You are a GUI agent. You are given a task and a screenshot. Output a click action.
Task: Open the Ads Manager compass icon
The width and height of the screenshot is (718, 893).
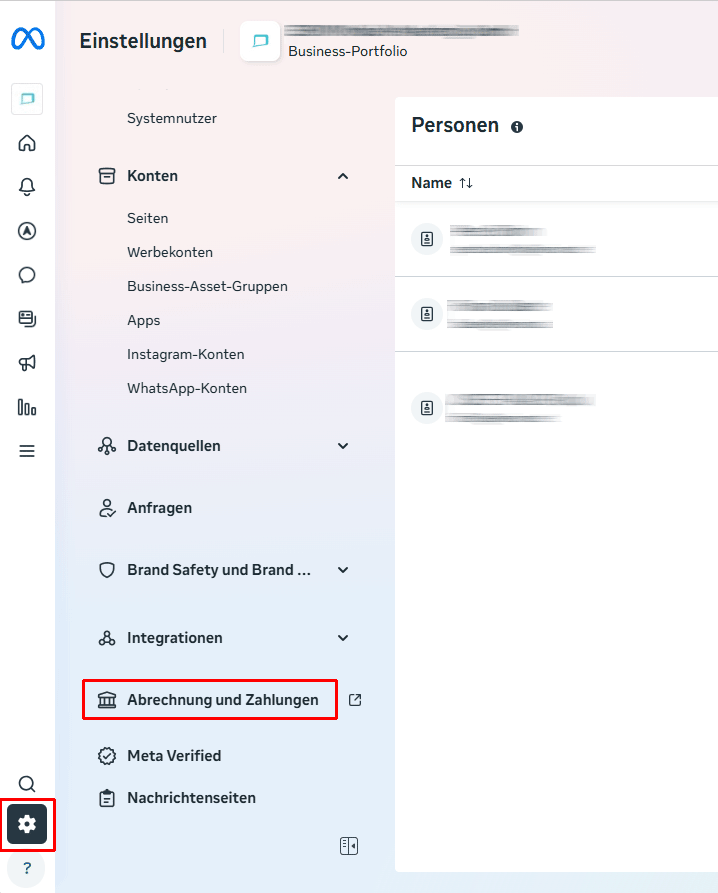[27, 231]
